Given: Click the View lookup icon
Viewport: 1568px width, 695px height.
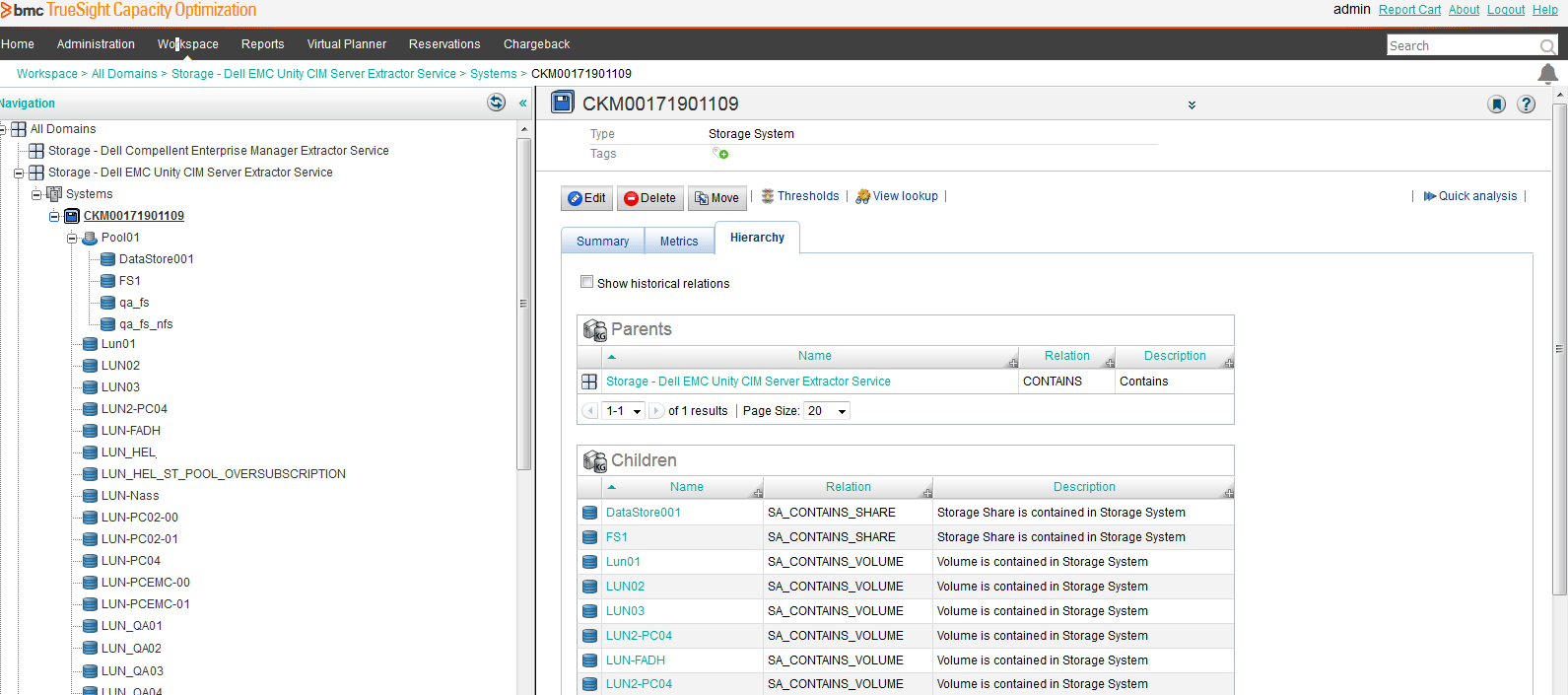Looking at the screenshot, I should (862, 196).
